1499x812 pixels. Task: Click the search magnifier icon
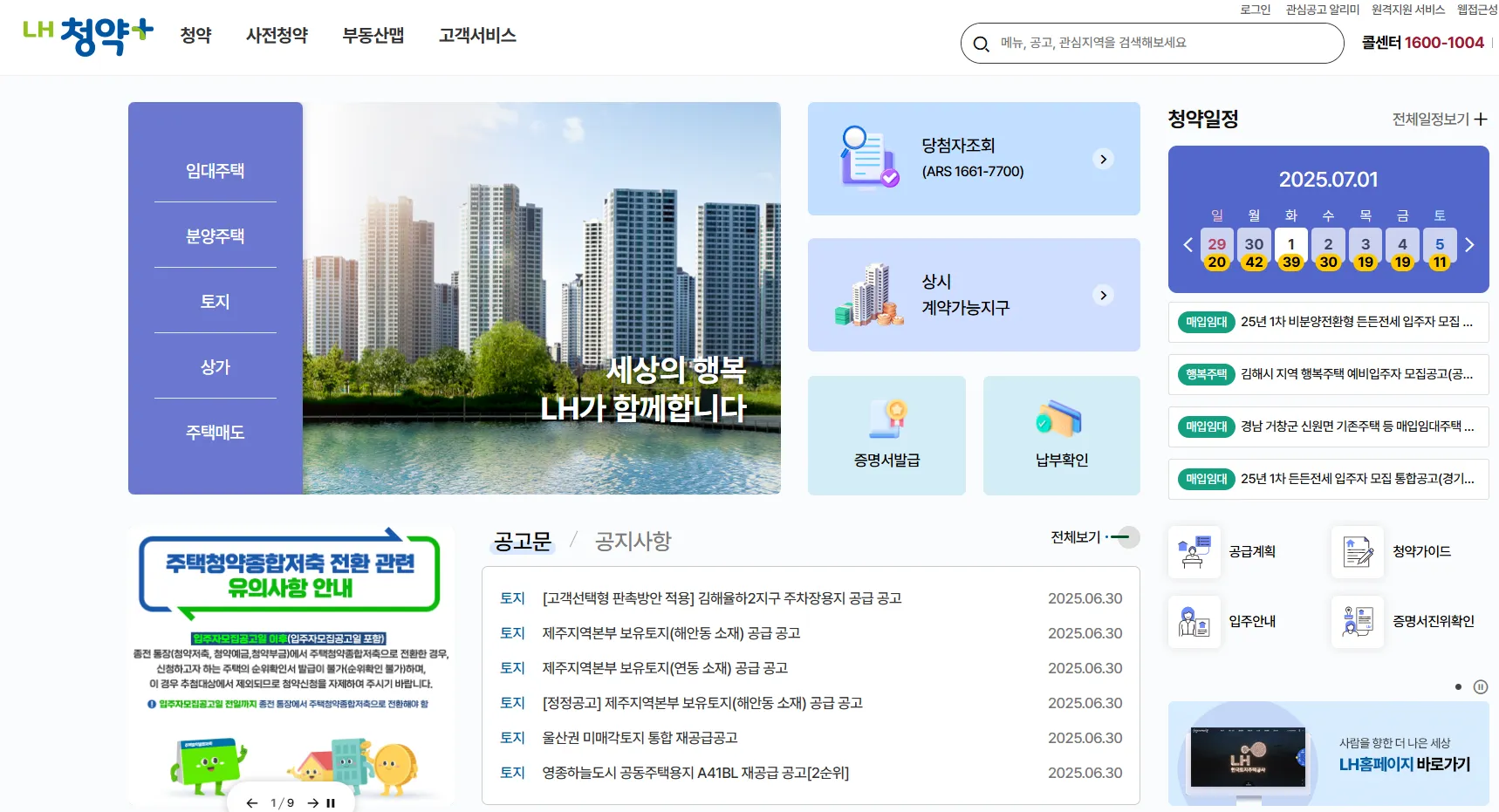982,44
